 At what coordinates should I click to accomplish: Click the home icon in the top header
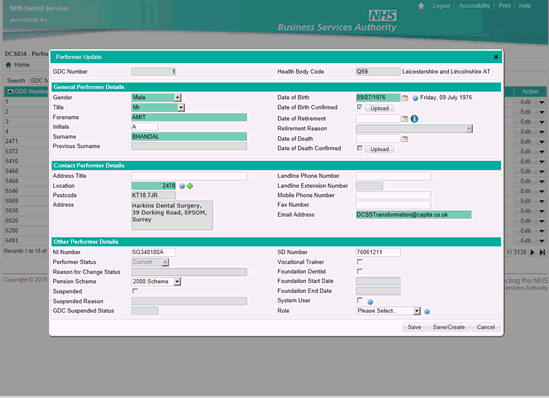tap(421, 6)
